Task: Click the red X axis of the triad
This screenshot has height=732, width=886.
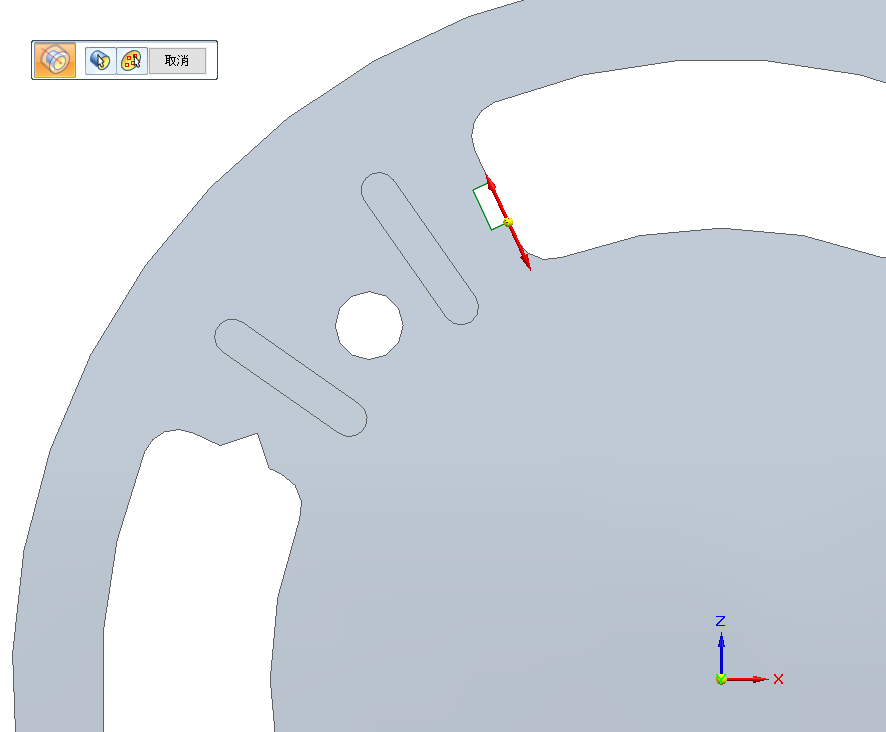Action: tap(748, 678)
